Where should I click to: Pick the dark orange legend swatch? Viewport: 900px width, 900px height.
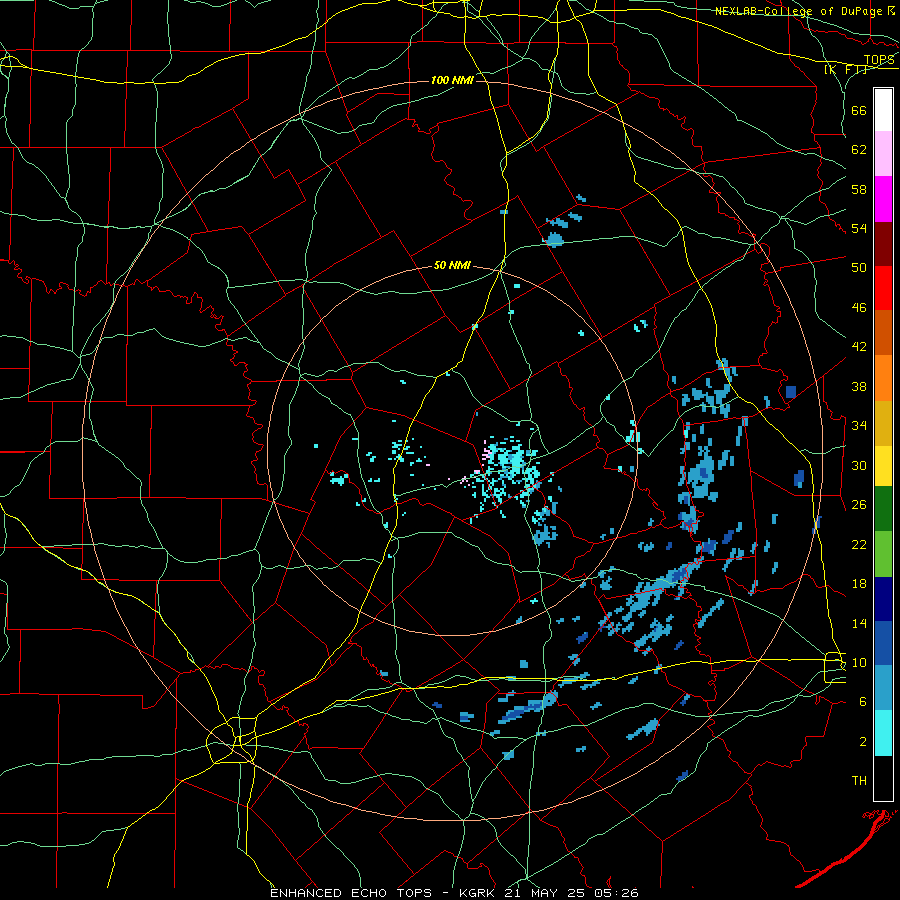883,332
